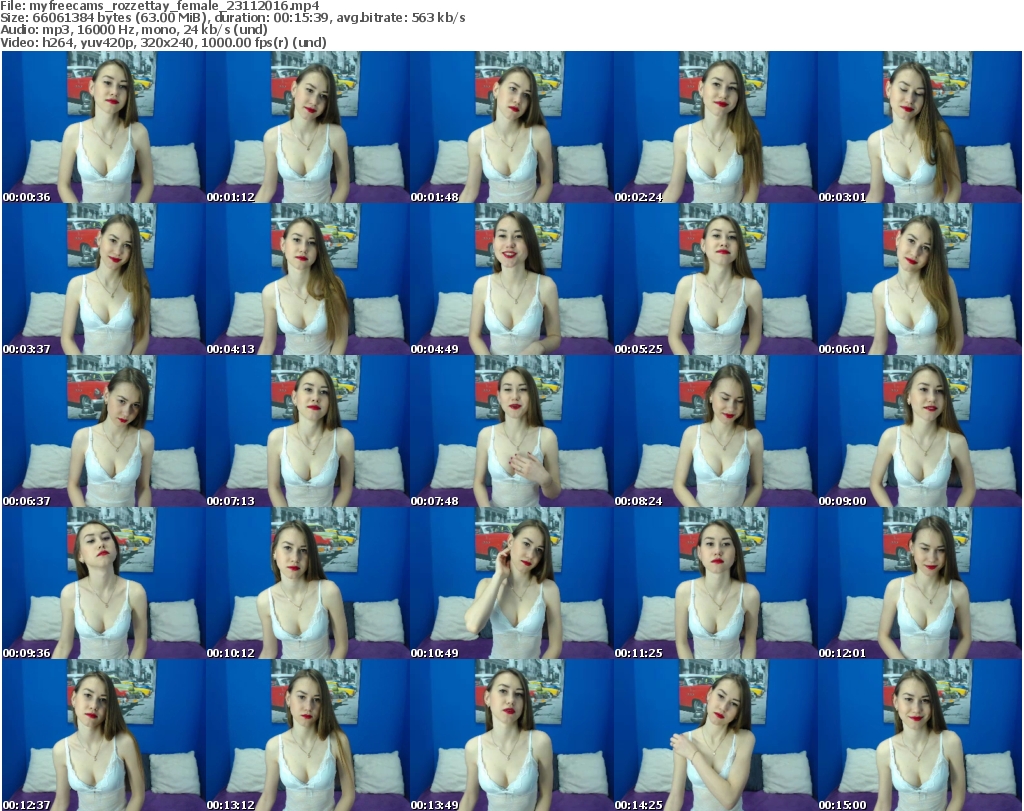Select the thumbnail frame at 00:14:25
Image resolution: width=1024 pixels, height=811 pixels.
pyautogui.click(x=715, y=736)
